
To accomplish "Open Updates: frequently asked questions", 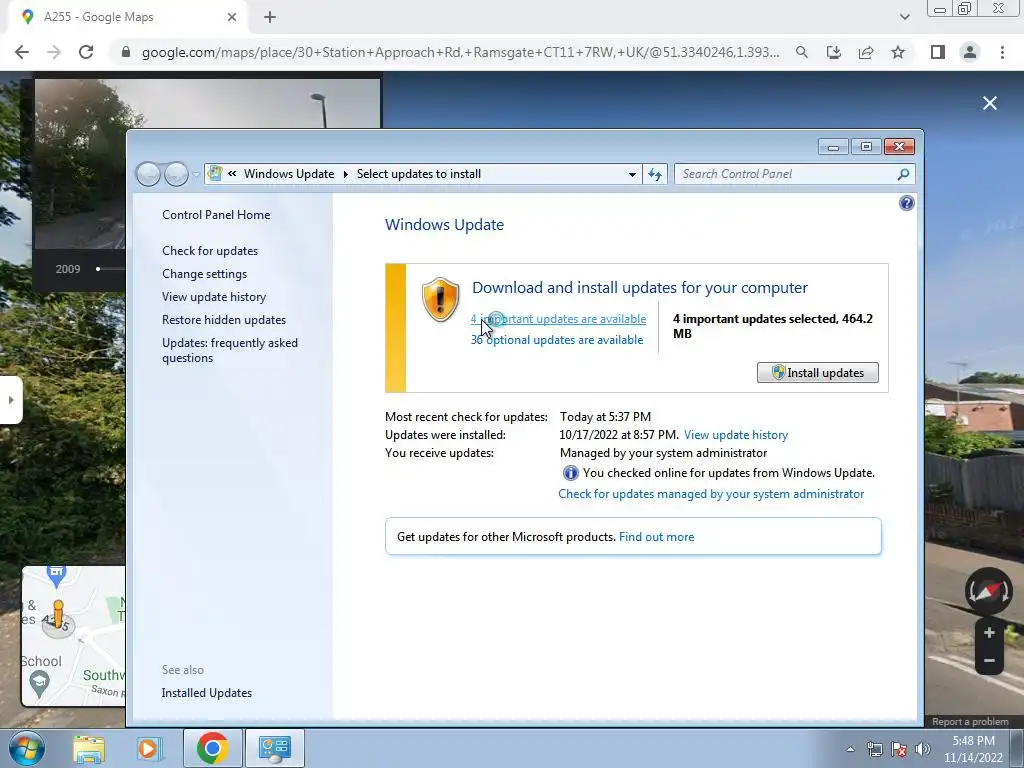I will pyautogui.click(x=230, y=350).
